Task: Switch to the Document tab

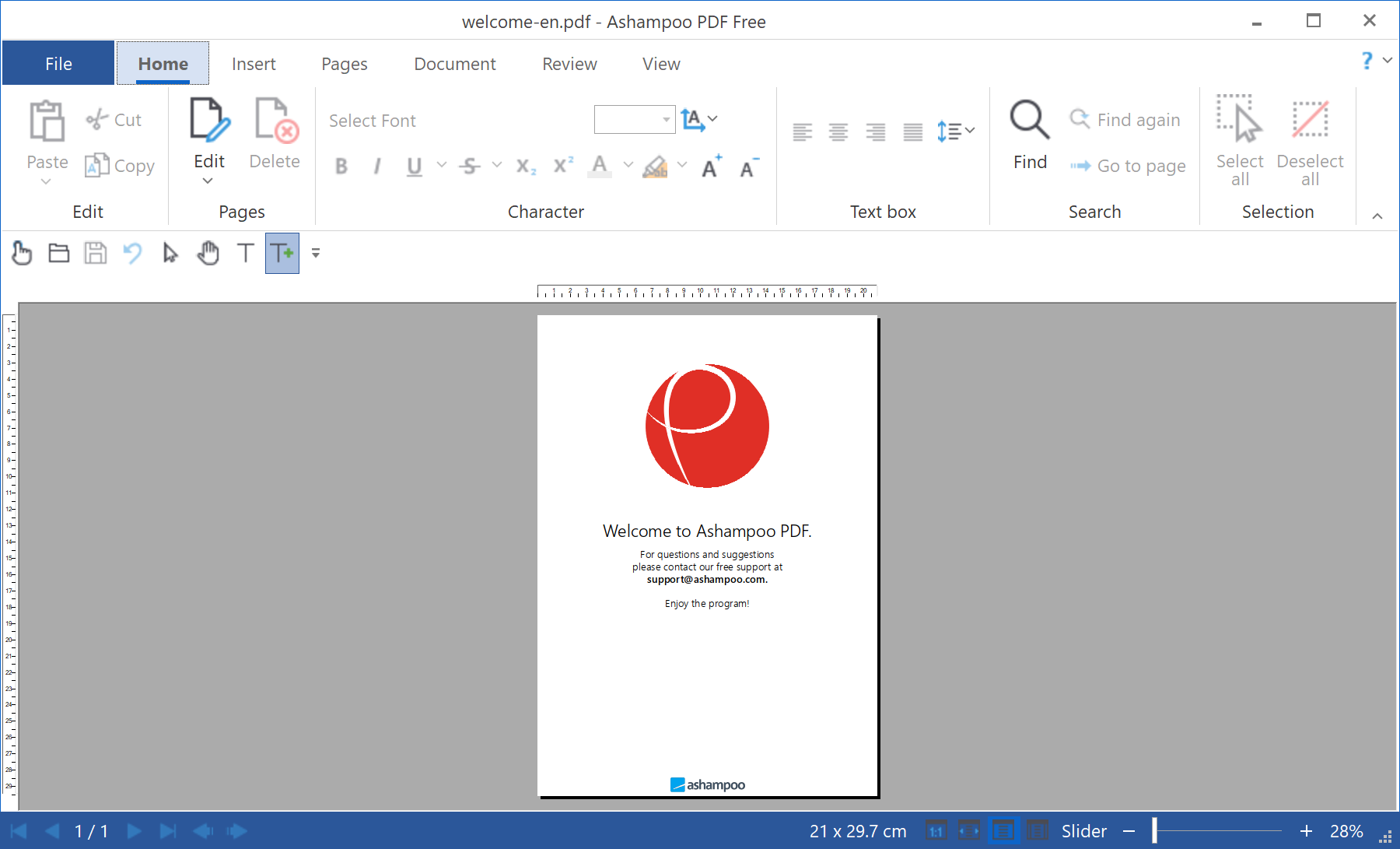Action: tap(455, 64)
